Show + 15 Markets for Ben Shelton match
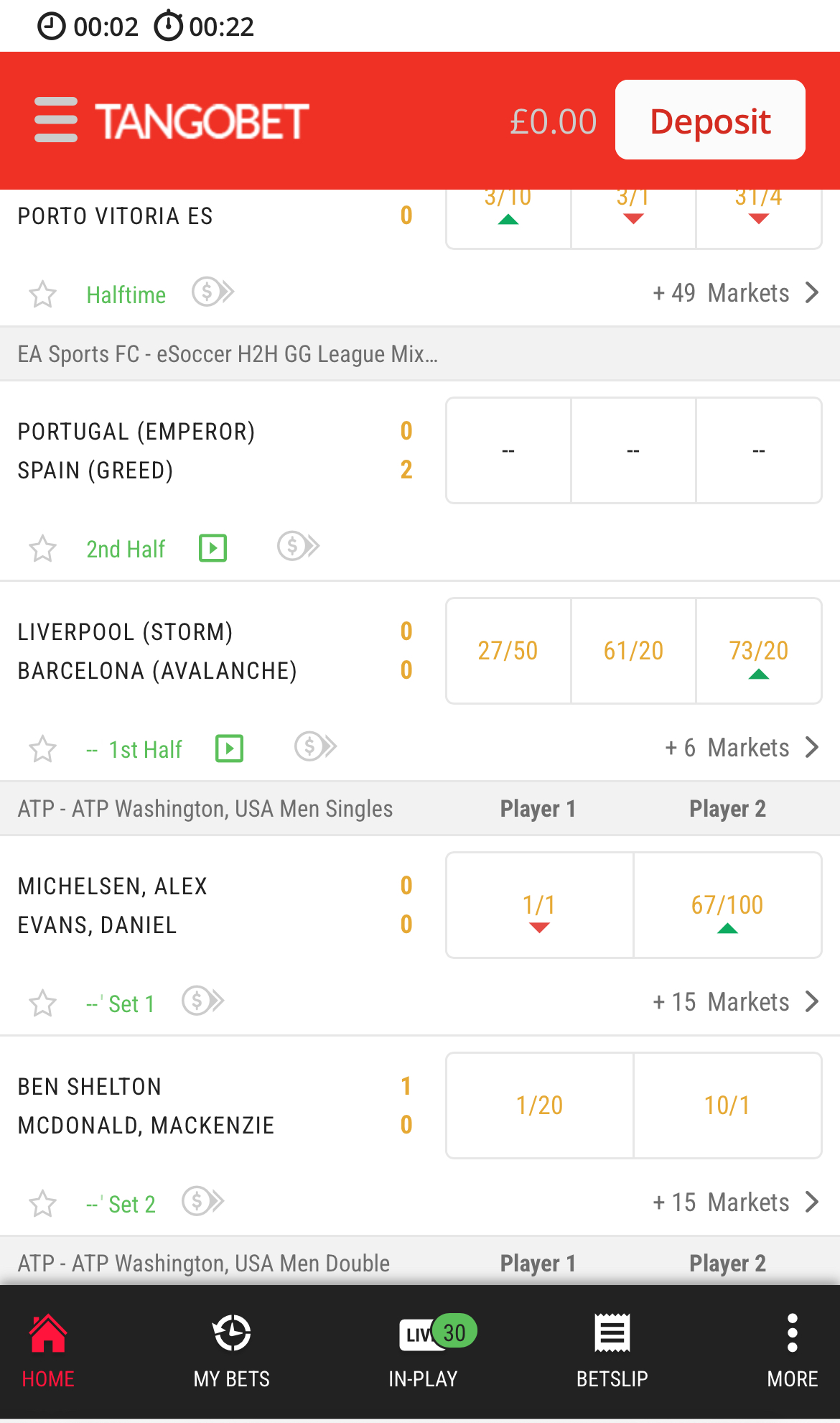The width and height of the screenshot is (840, 1423). pos(735,1202)
